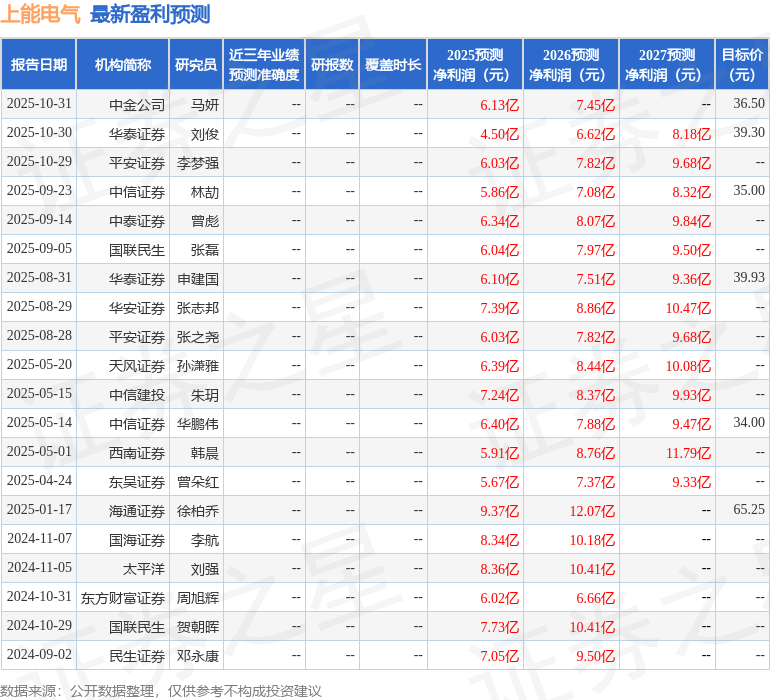Click analyst name 李梦强

(x=198, y=162)
